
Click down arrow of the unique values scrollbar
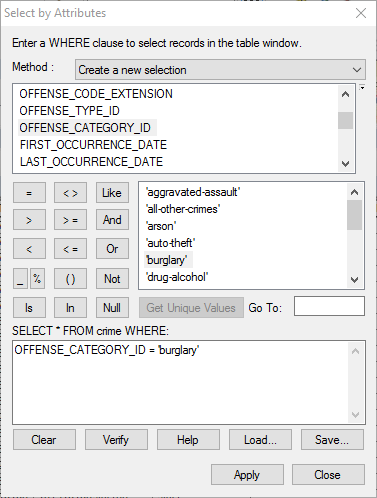[354, 280]
